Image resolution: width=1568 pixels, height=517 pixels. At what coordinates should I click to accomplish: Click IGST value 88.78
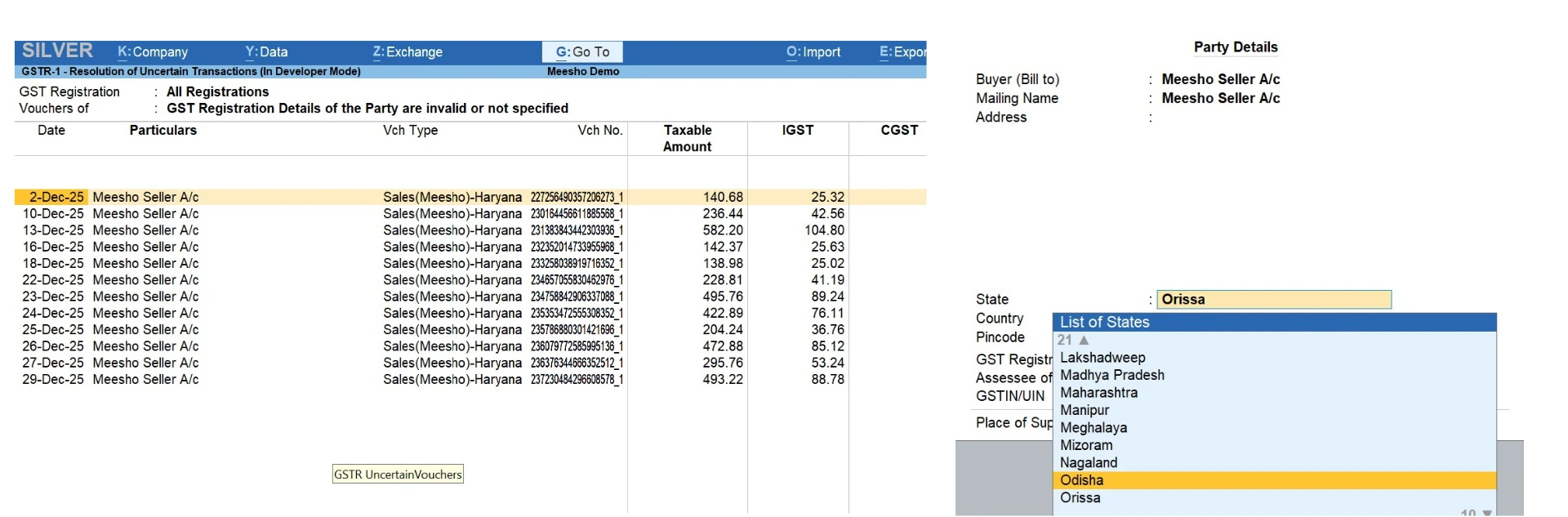(x=827, y=379)
